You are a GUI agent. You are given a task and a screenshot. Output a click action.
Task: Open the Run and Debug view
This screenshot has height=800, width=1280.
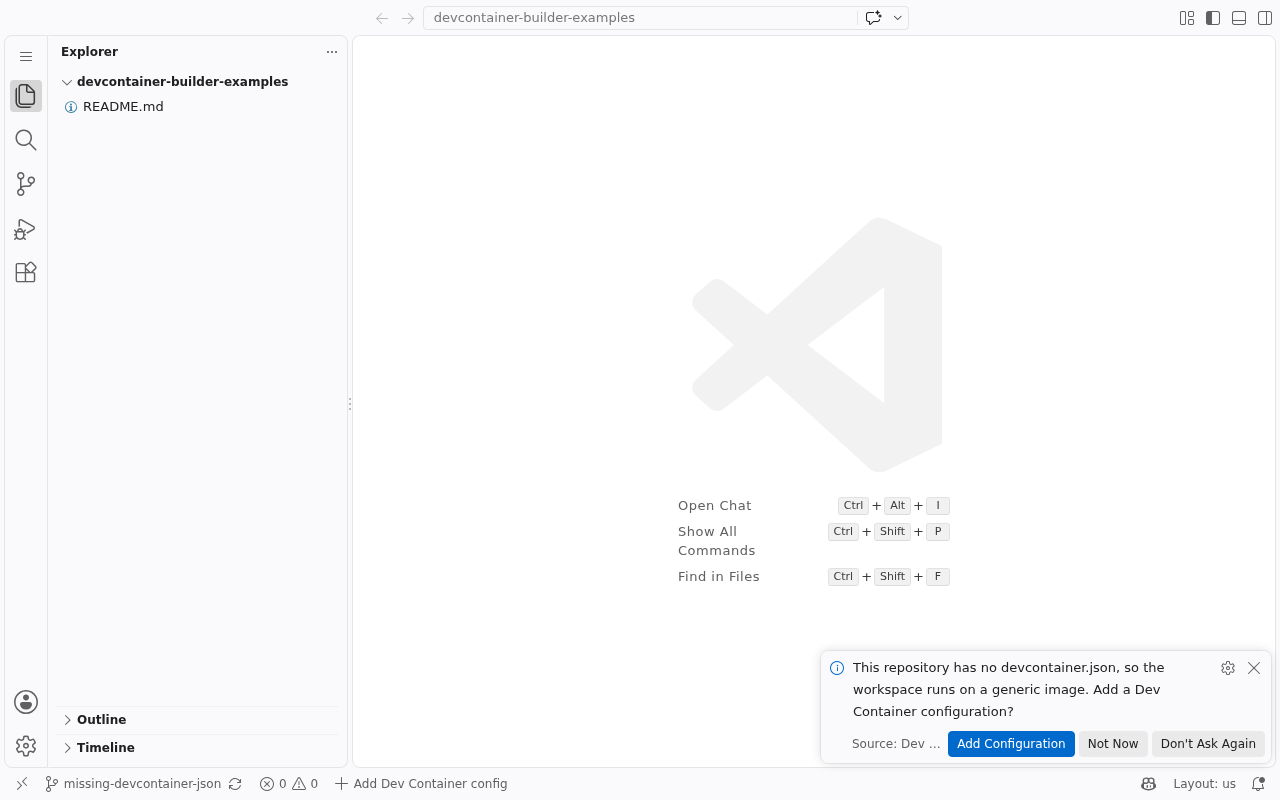click(26, 228)
